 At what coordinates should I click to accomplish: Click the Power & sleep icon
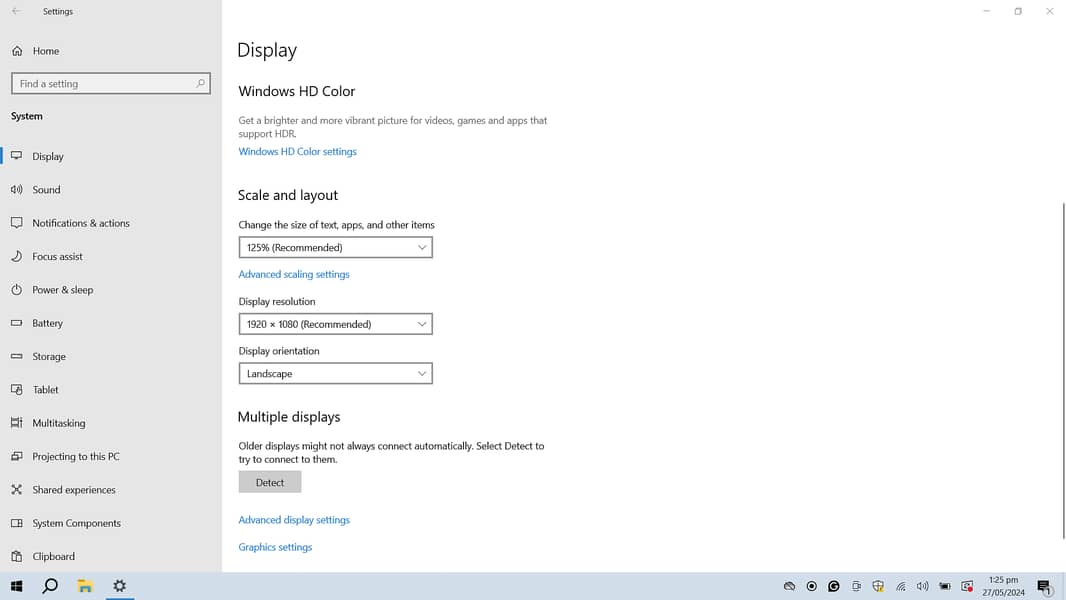click(17, 290)
